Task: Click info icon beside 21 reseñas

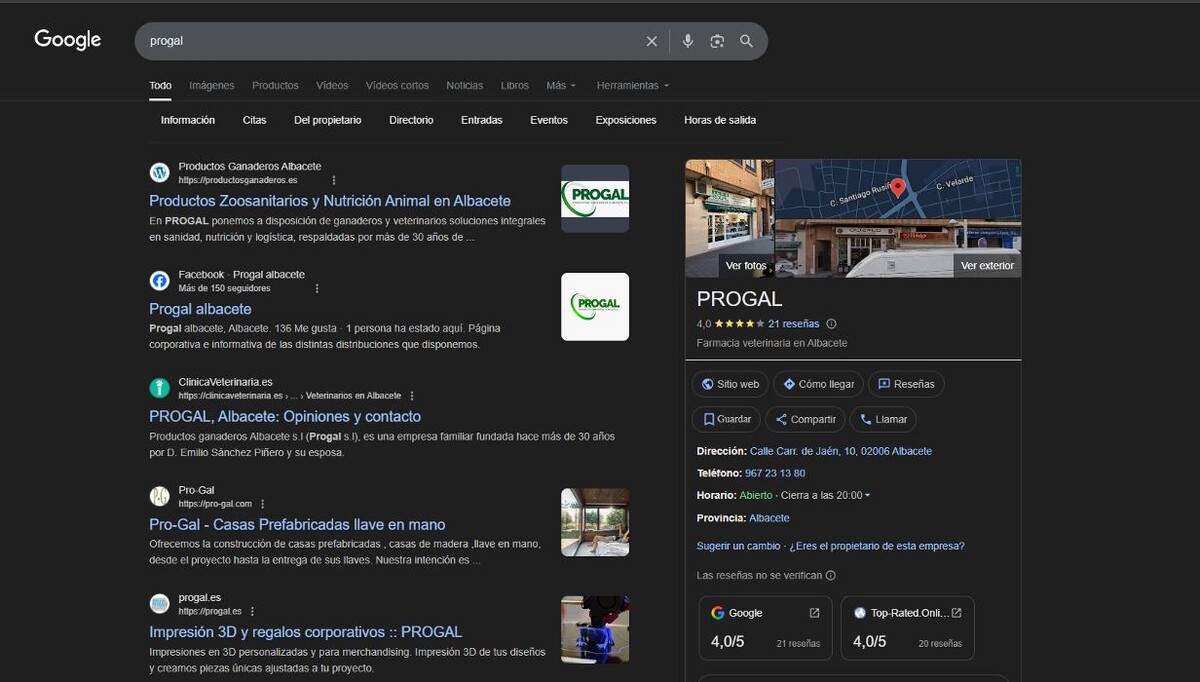Action: pos(831,324)
